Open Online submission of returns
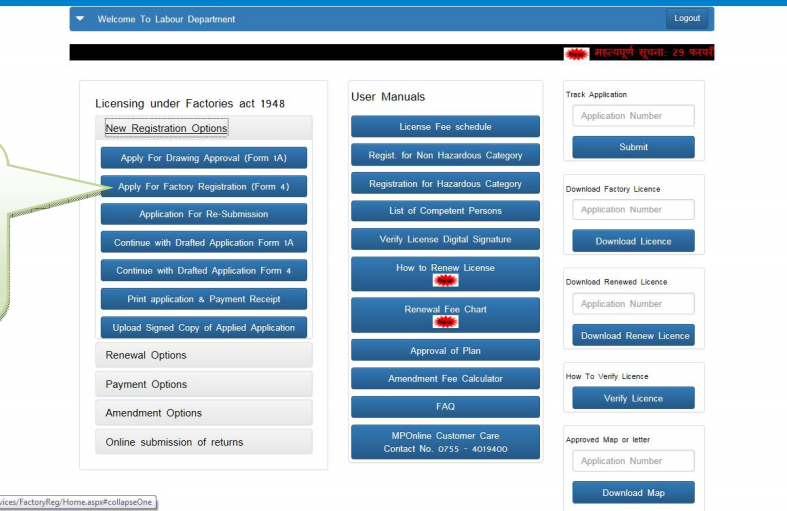 [174, 442]
